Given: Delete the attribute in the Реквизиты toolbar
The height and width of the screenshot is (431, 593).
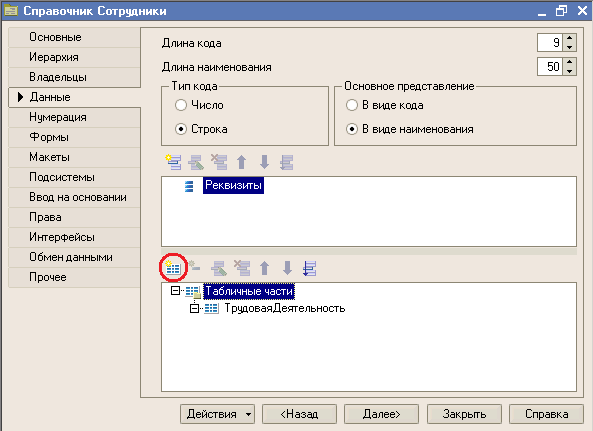Looking at the screenshot, I should (219, 162).
